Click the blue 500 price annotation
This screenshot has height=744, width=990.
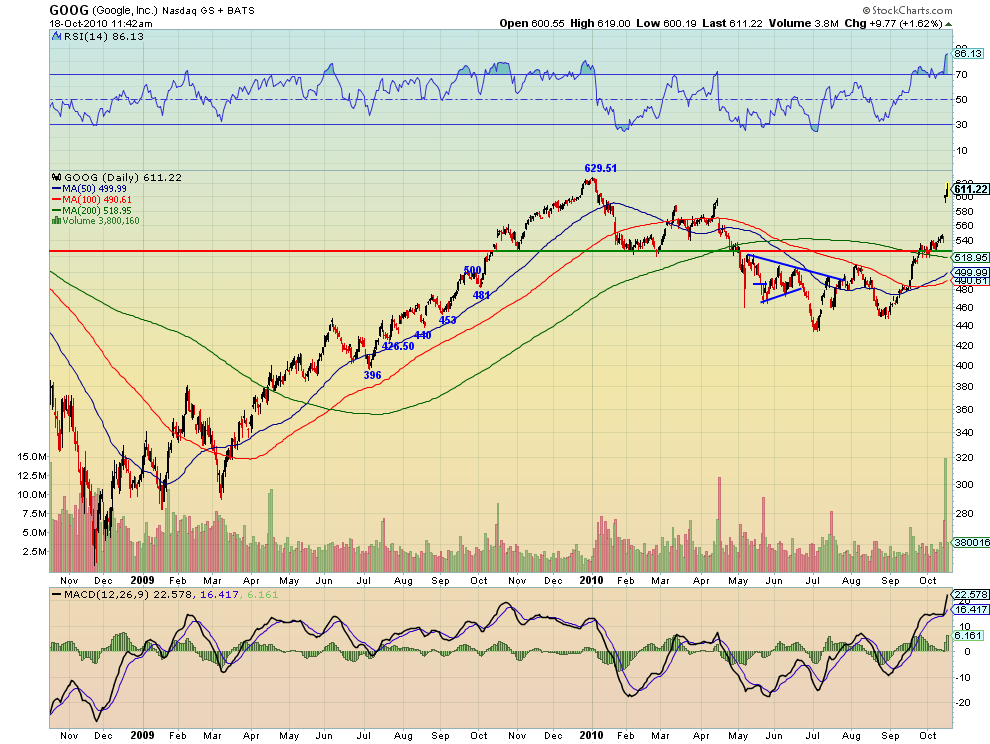click(472, 270)
